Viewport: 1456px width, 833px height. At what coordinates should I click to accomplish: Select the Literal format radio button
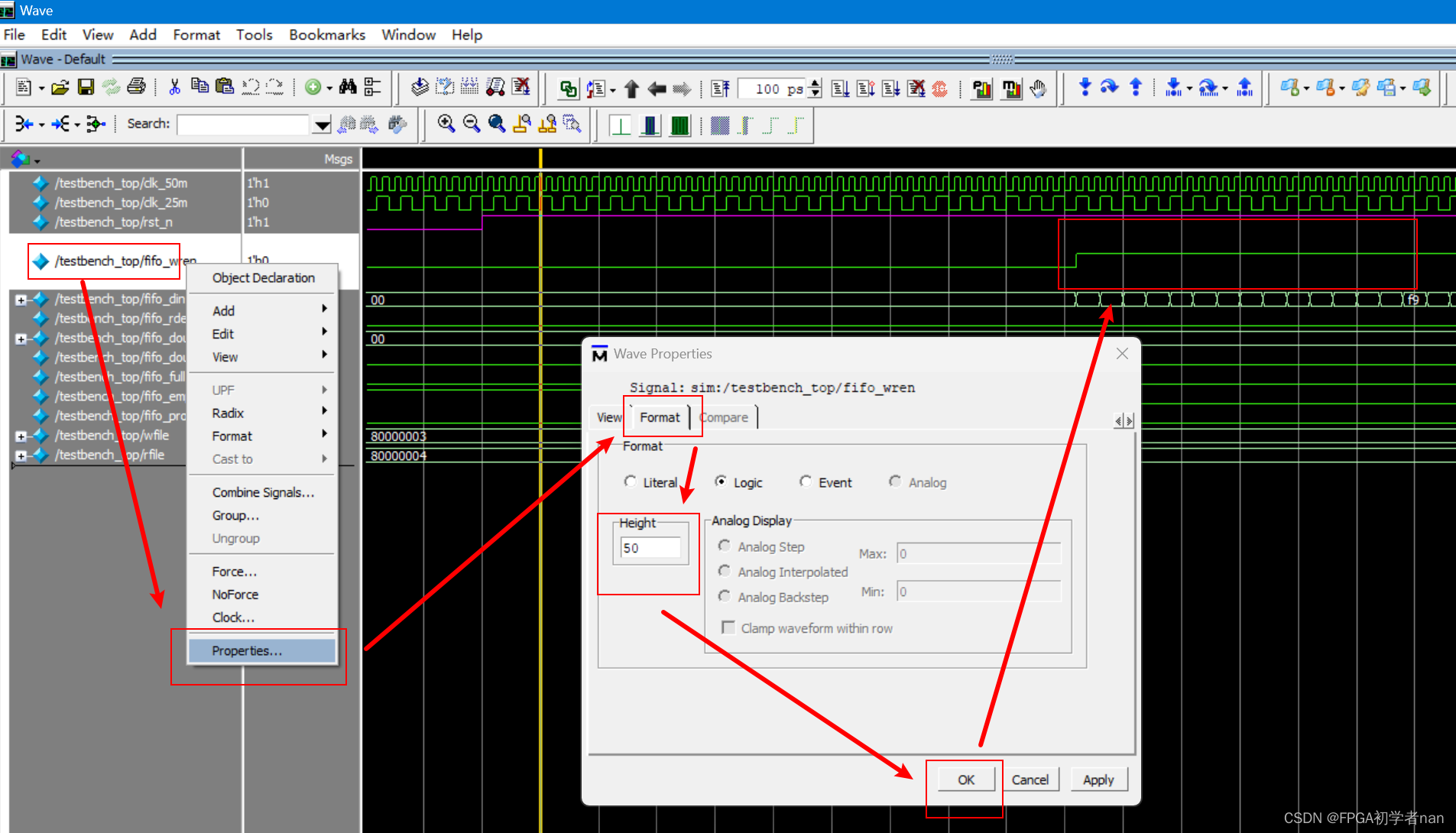click(x=630, y=481)
